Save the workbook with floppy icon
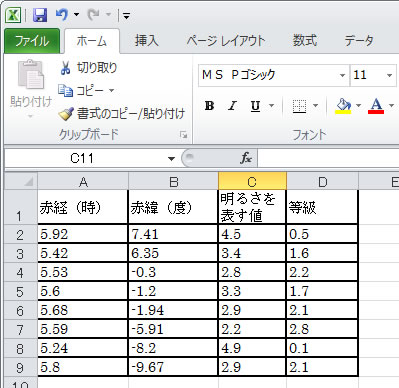Image resolution: width=399 pixels, height=388 pixels. click(40, 15)
